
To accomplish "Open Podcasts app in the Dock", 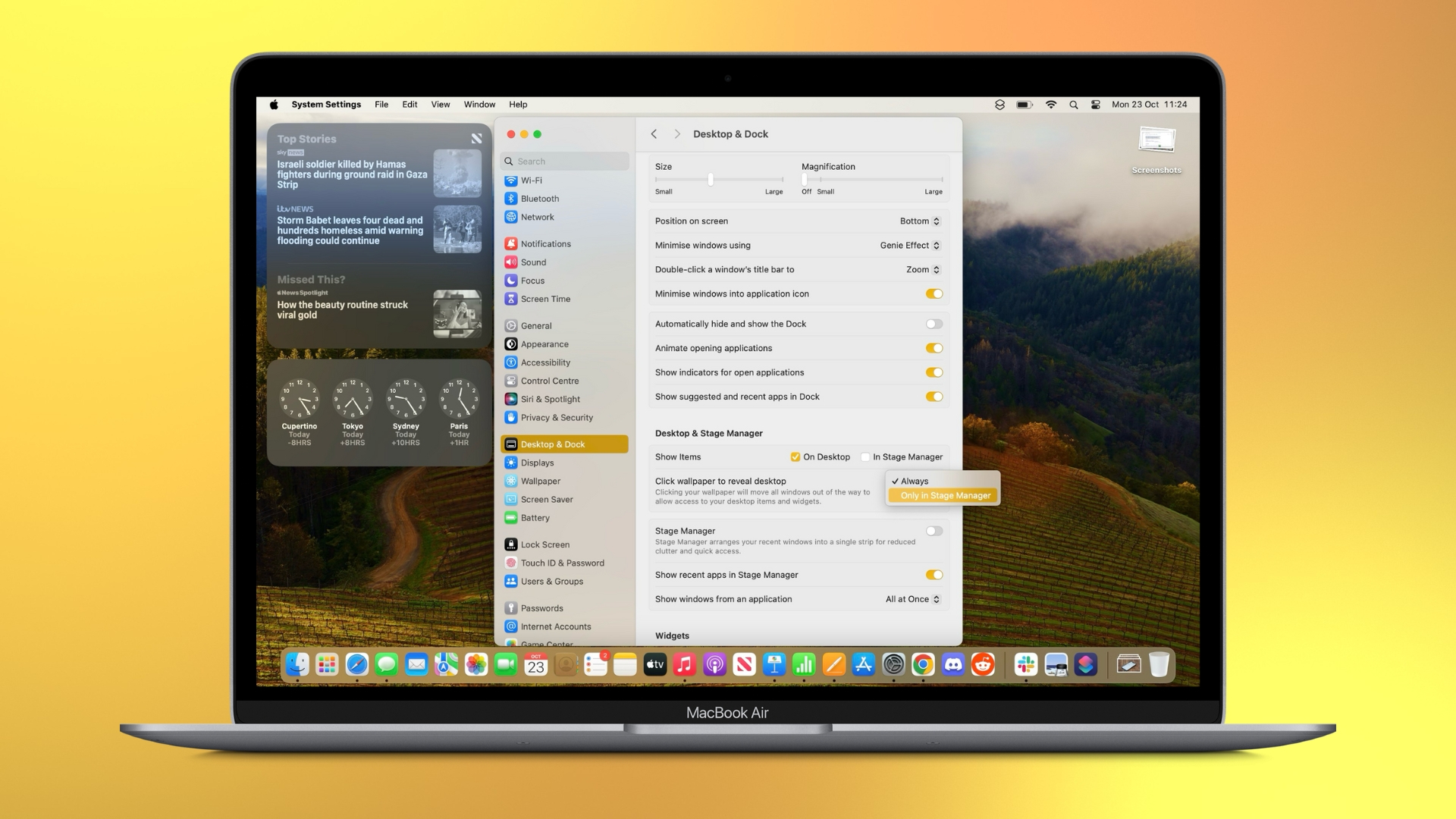I will (x=714, y=665).
